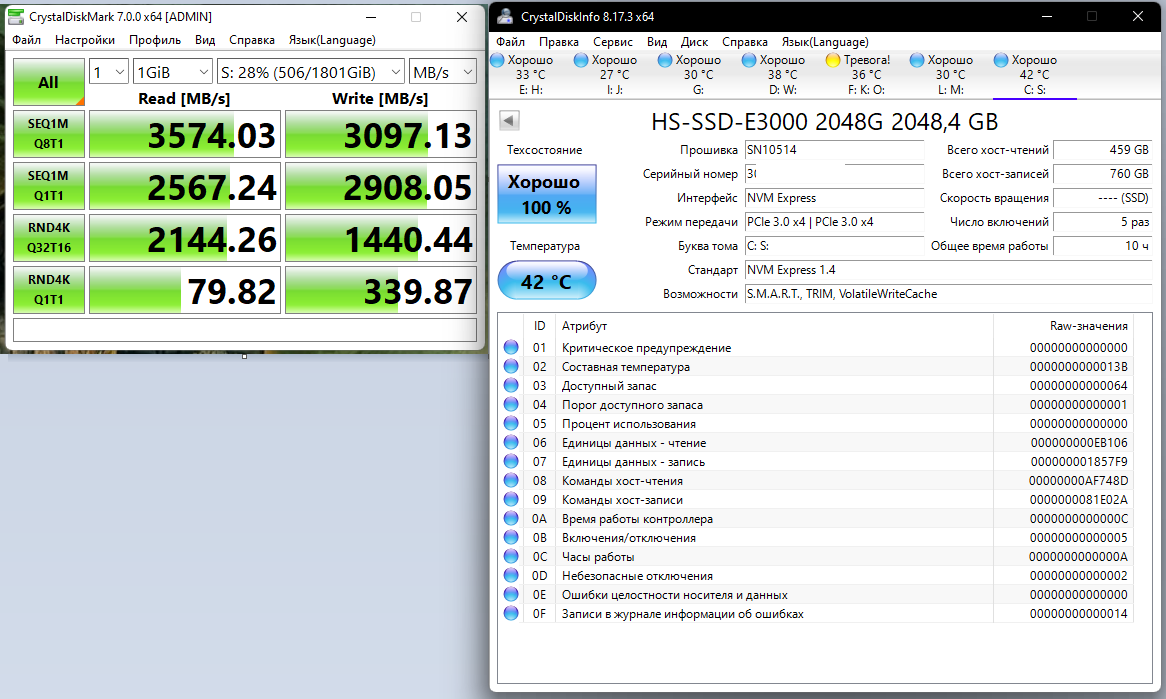Screen dimensions: 1166x699
Task: Open Профиль menu in CrystalDiskMark
Action: pyautogui.click(x=155, y=40)
